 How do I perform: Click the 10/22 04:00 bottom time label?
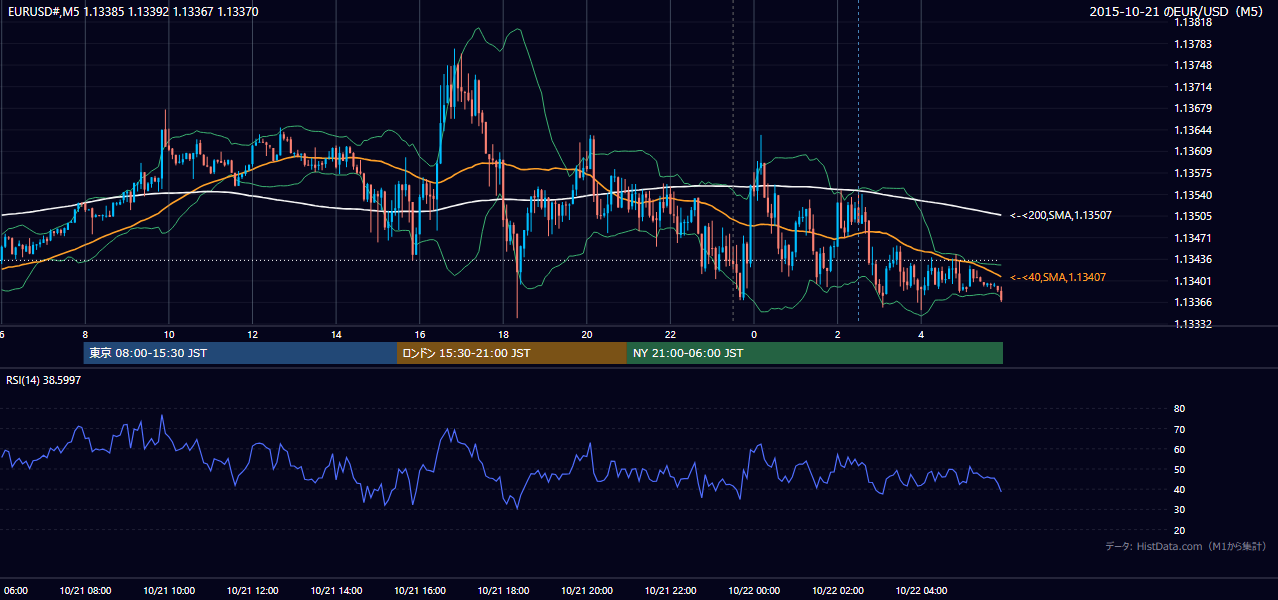coord(921,590)
